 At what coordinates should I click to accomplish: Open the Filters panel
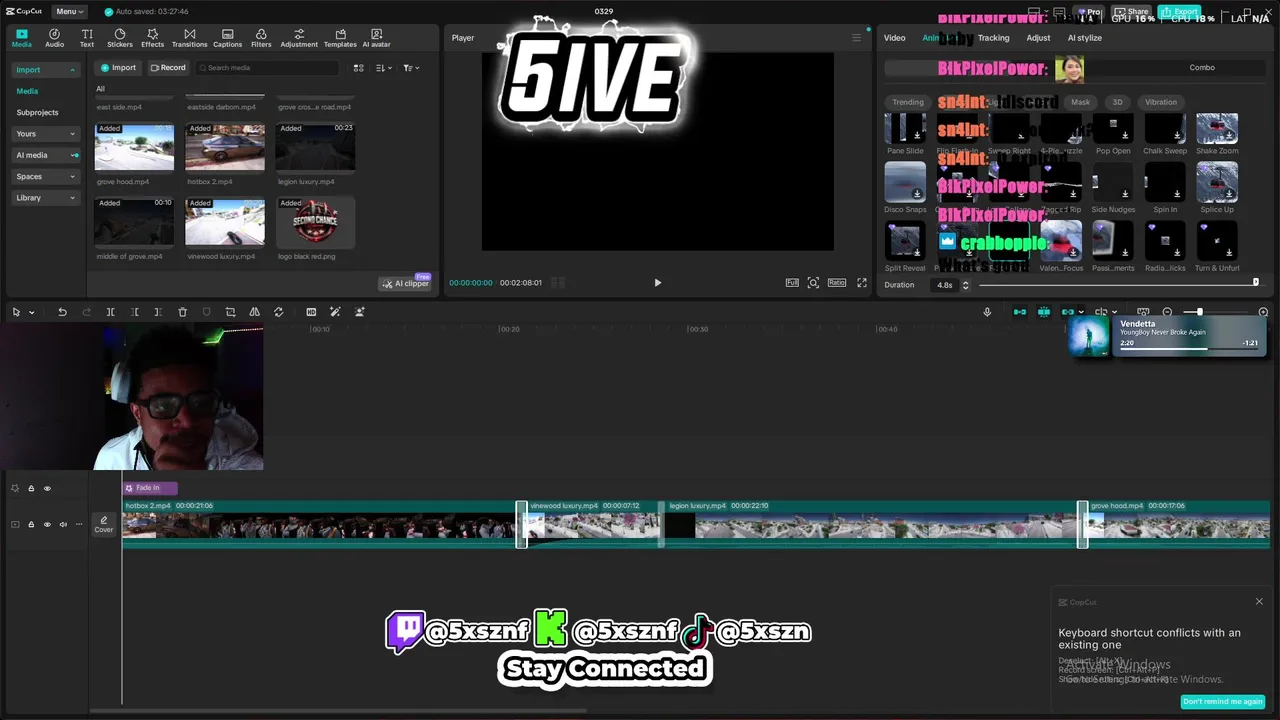click(261, 38)
